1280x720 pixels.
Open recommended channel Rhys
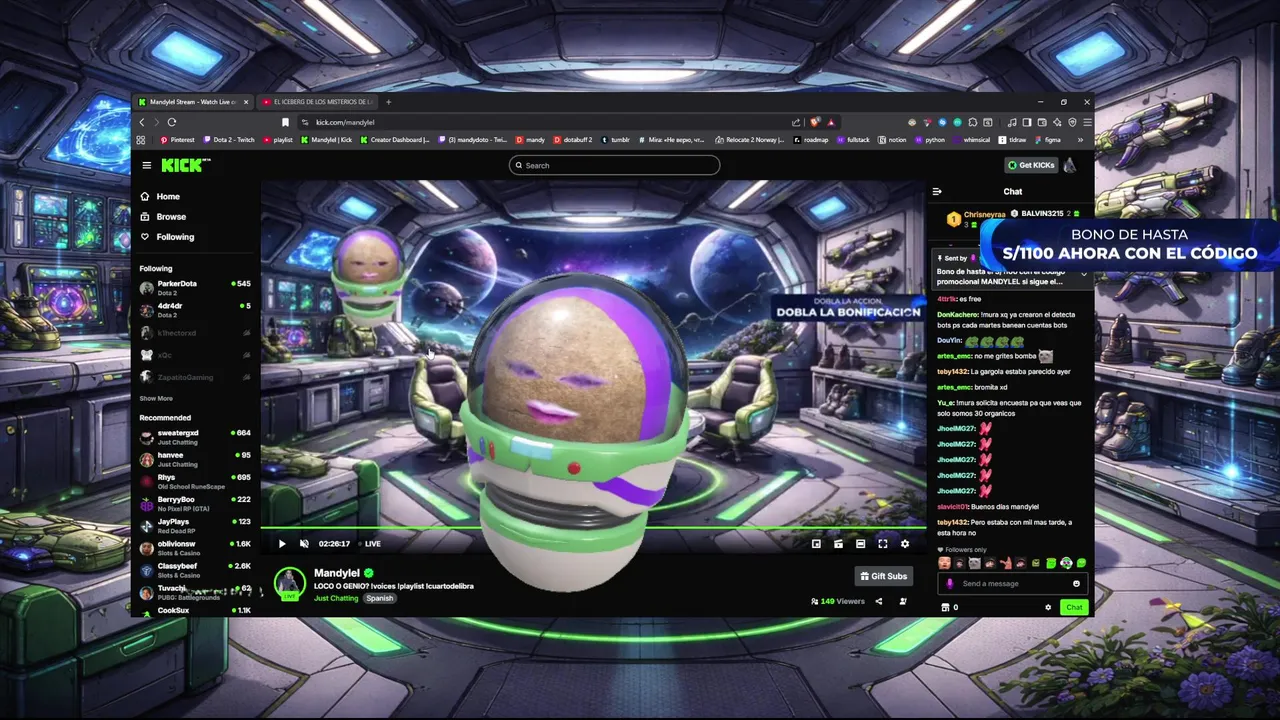click(195, 481)
